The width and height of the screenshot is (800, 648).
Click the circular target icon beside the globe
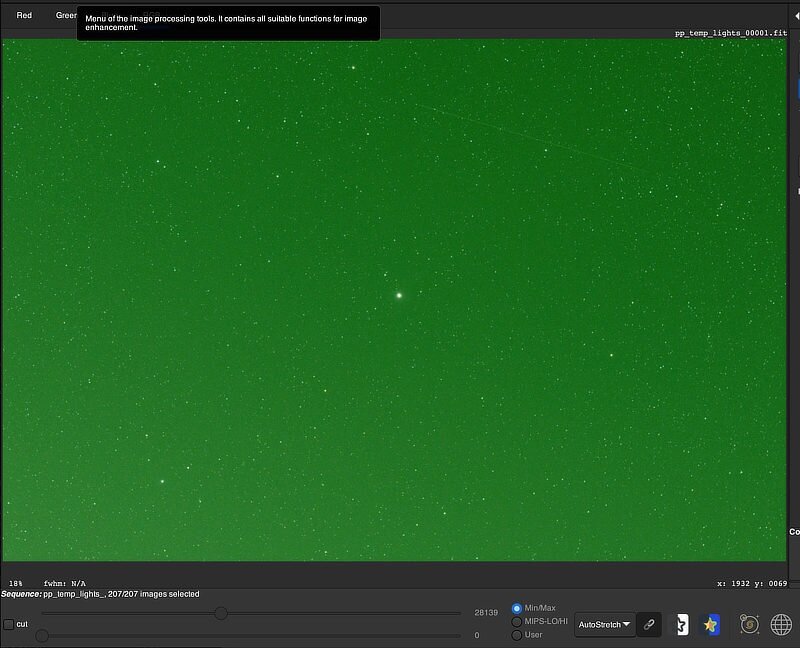pyautogui.click(x=749, y=624)
